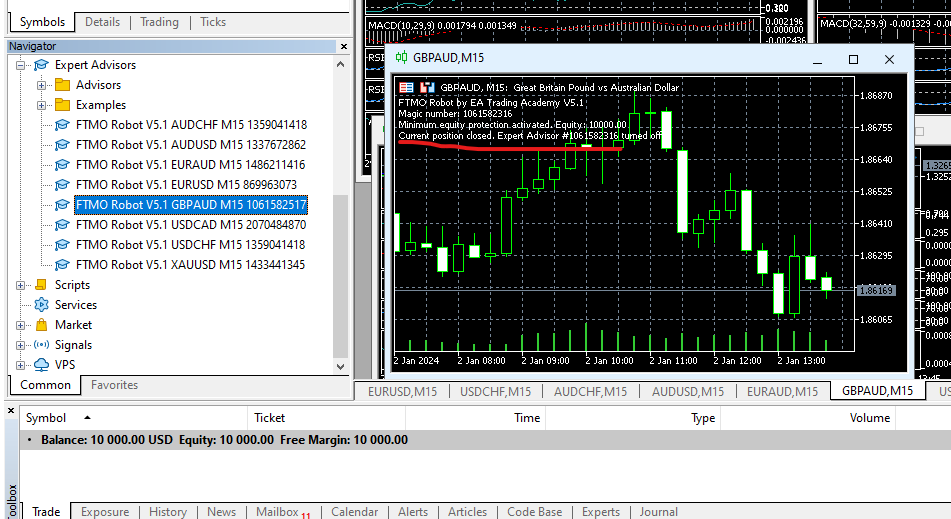
Task: Click the GBPAUD M15 robot icon
Action: (62, 205)
